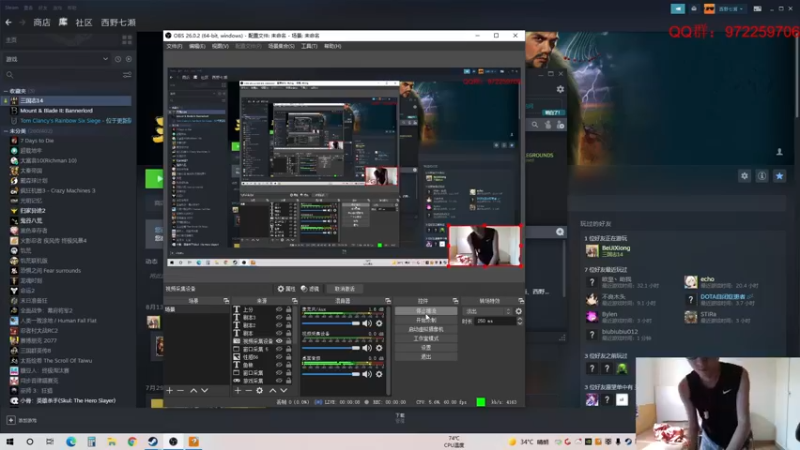Toggle visibility of the 窗口采集 5 source
The width and height of the screenshot is (800, 450).
279,349
